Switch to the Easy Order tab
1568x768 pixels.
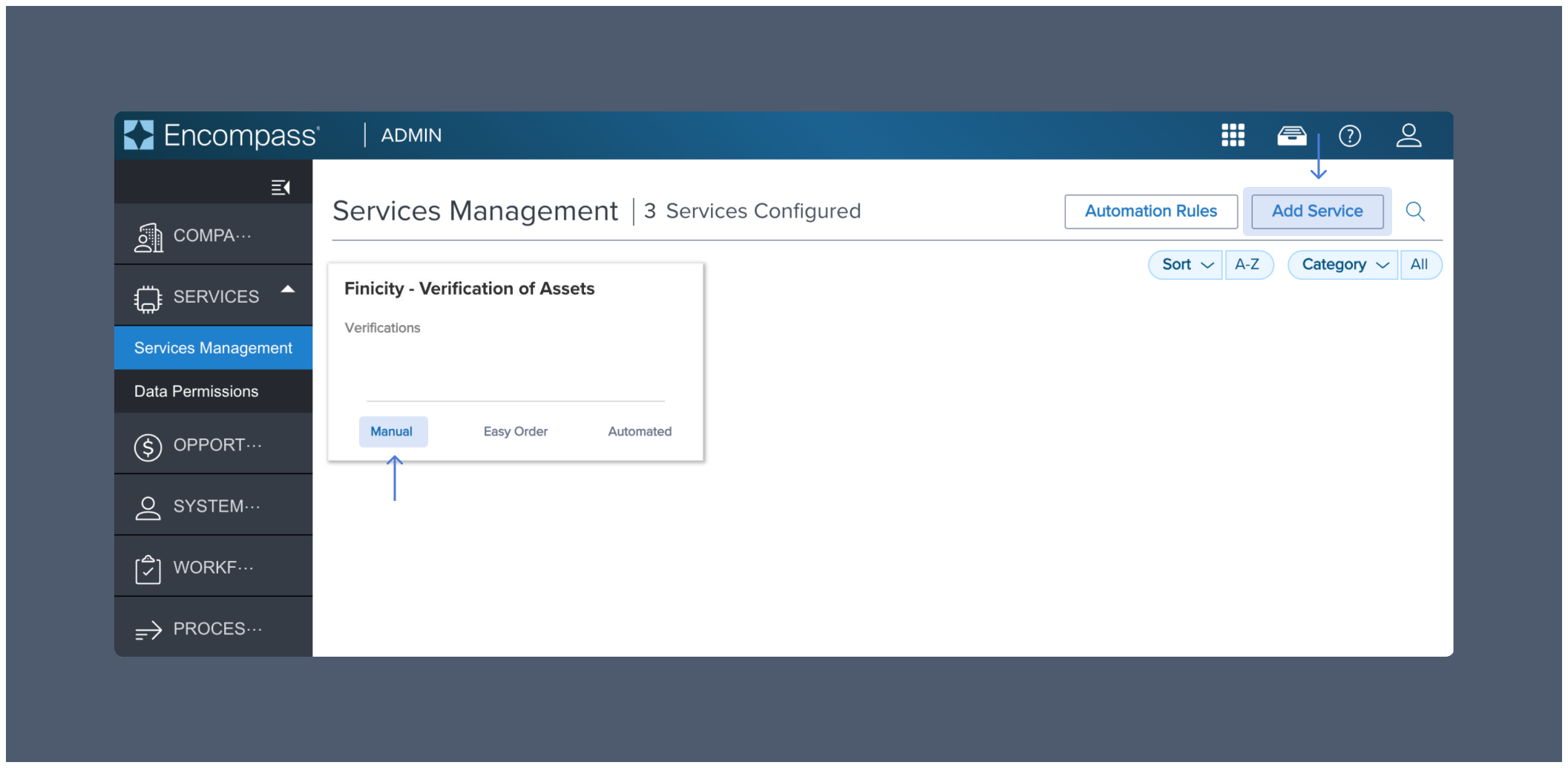click(x=515, y=431)
